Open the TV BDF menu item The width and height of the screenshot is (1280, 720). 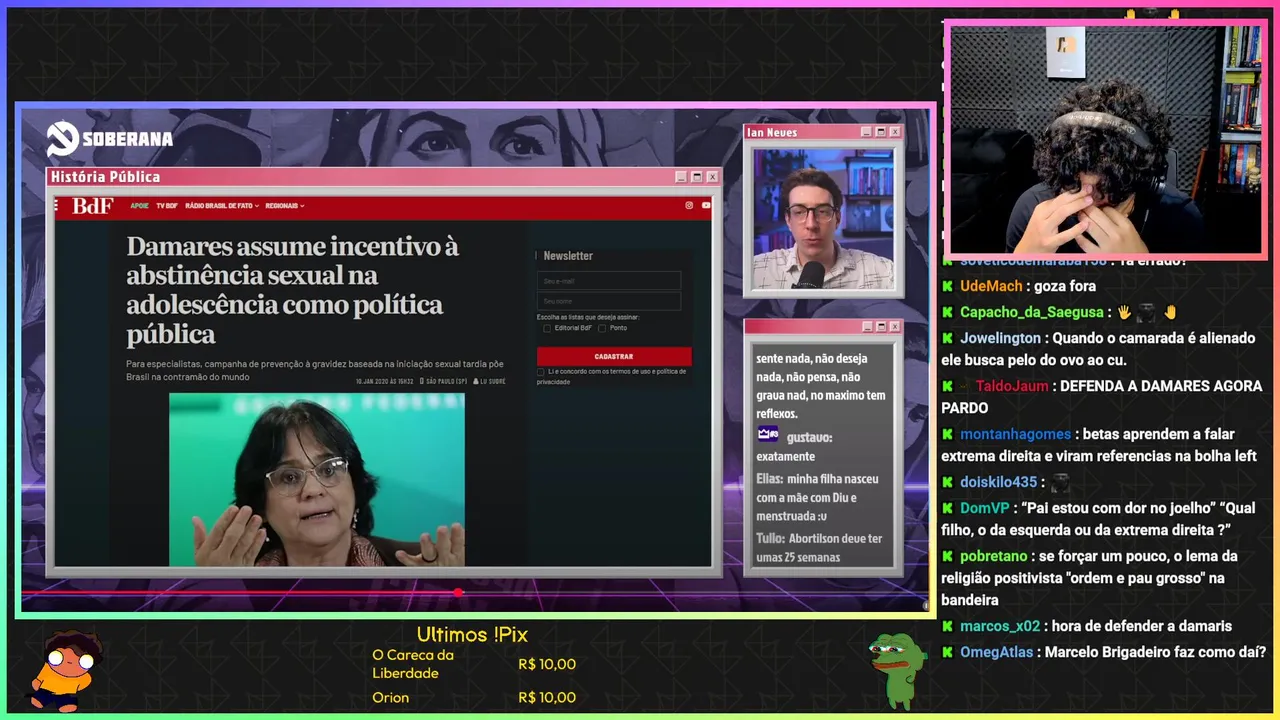click(167, 206)
